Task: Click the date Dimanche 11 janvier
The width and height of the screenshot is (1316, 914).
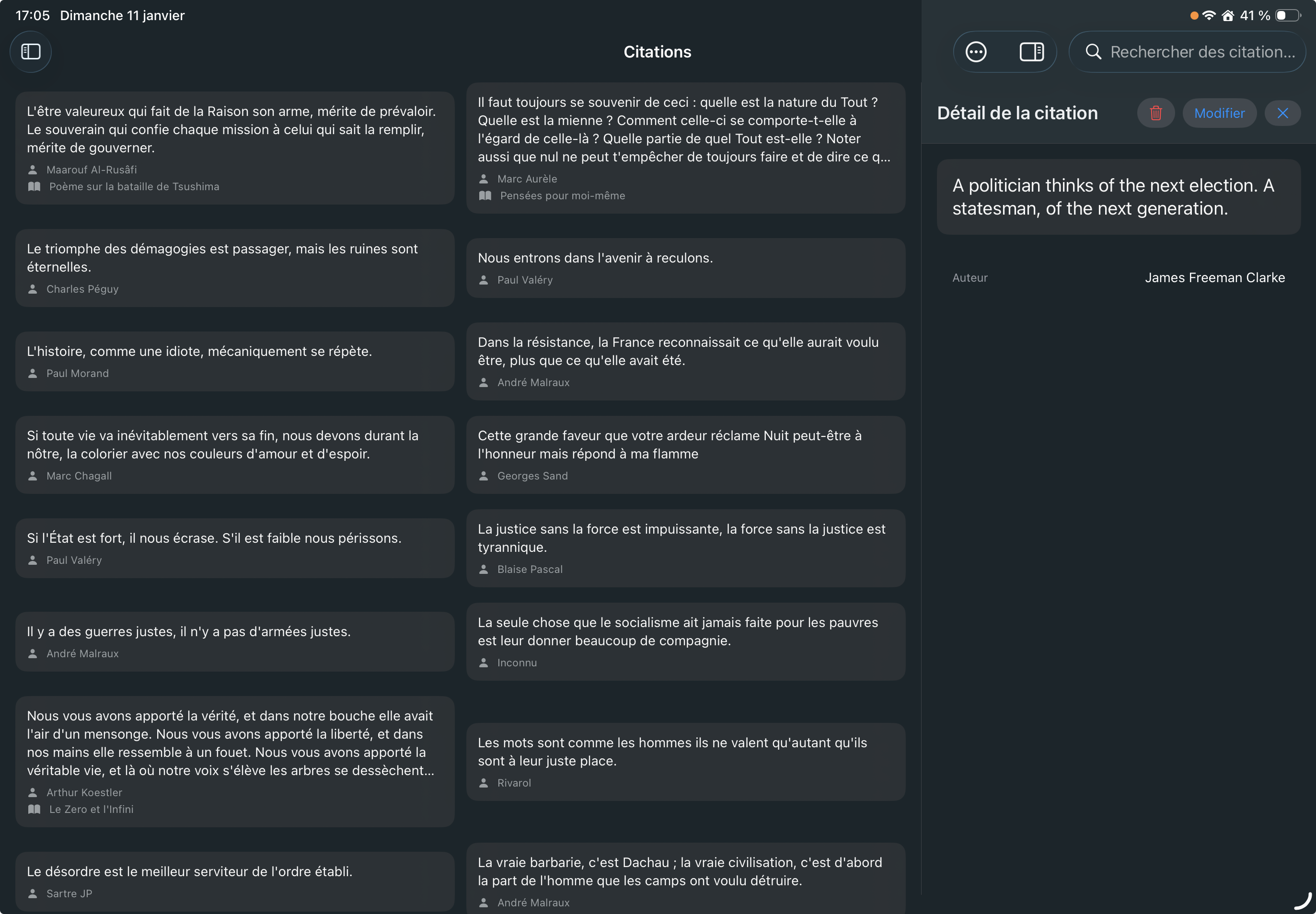Action: click(x=122, y=15)
